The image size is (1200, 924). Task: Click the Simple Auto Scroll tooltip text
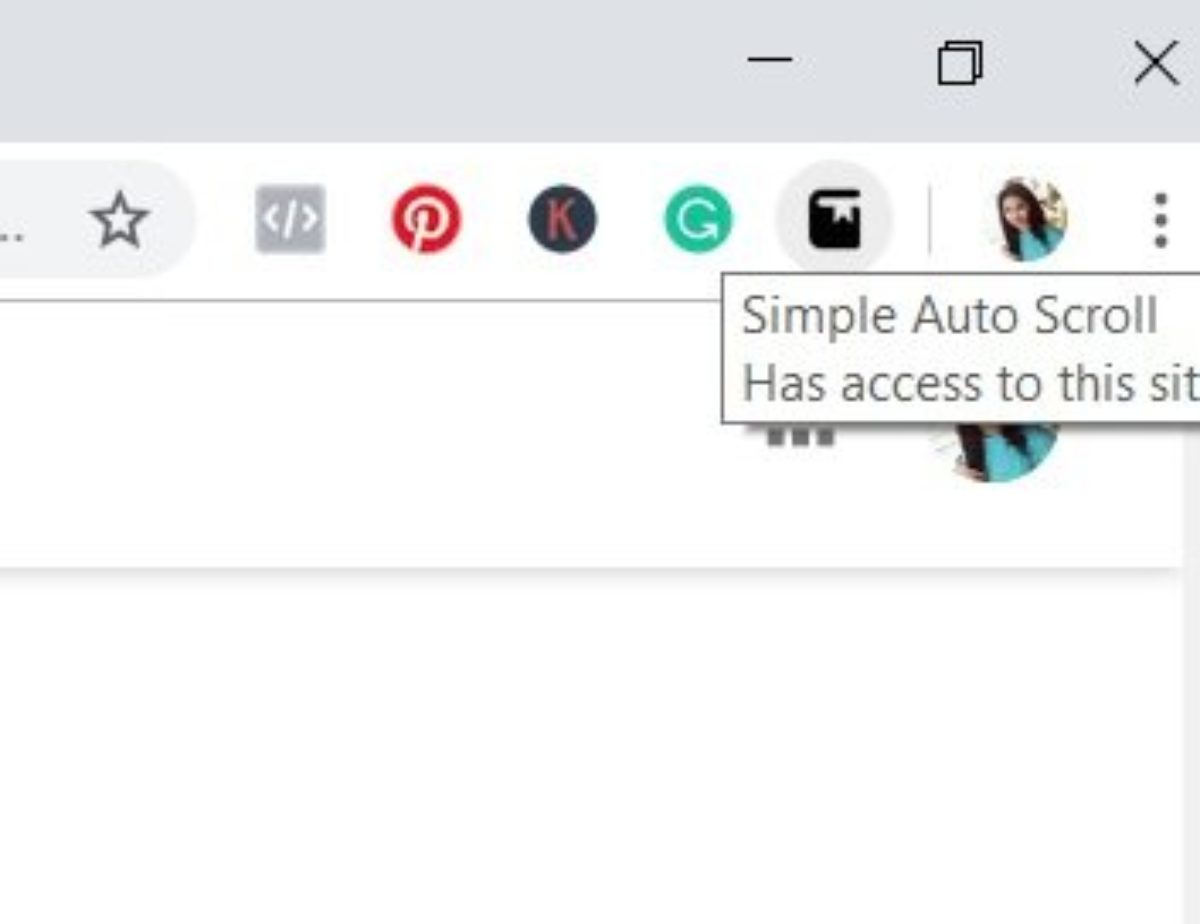click(950, 317)
